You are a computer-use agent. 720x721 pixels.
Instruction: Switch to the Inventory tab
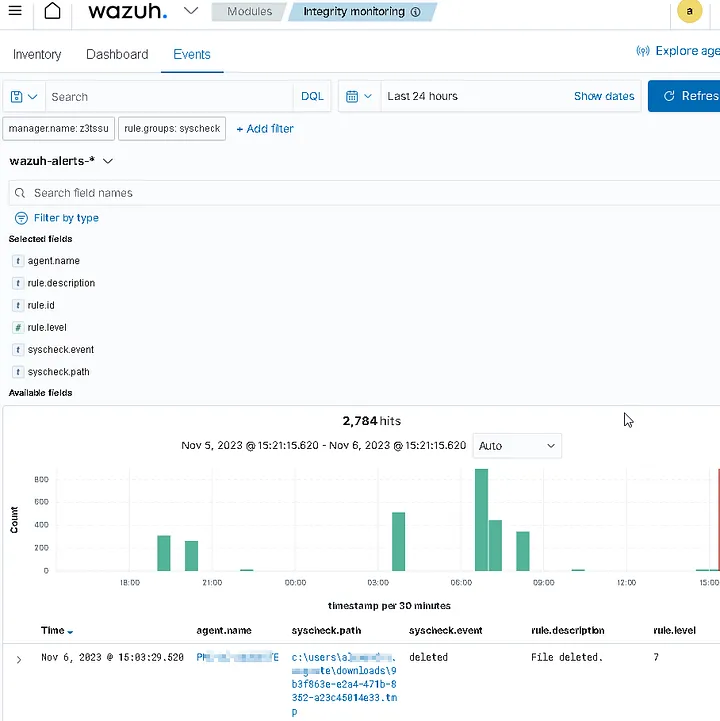pos(37,54)
